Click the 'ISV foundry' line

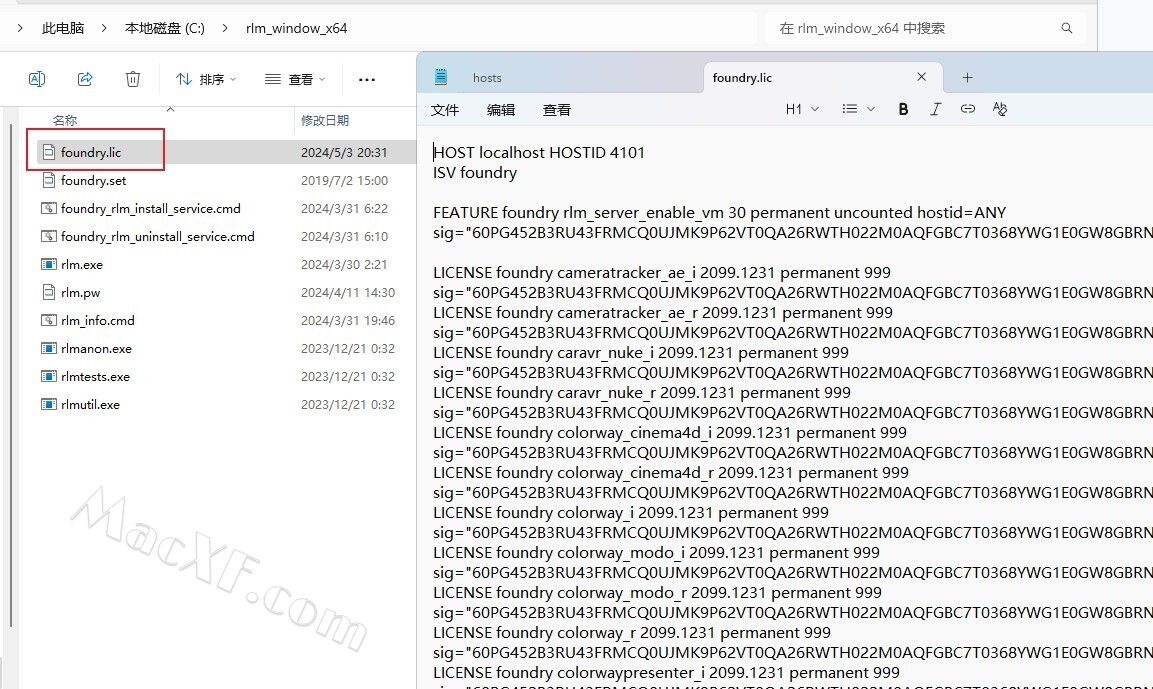[475, 173]
